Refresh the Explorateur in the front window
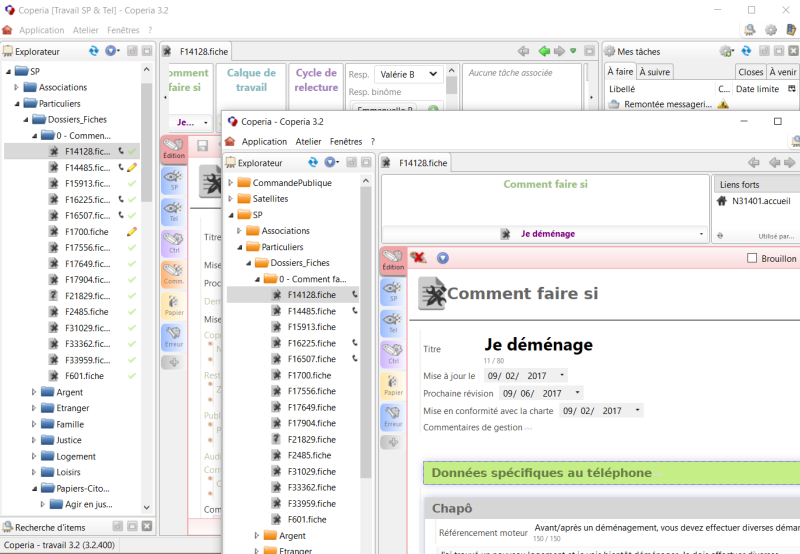 313,162
